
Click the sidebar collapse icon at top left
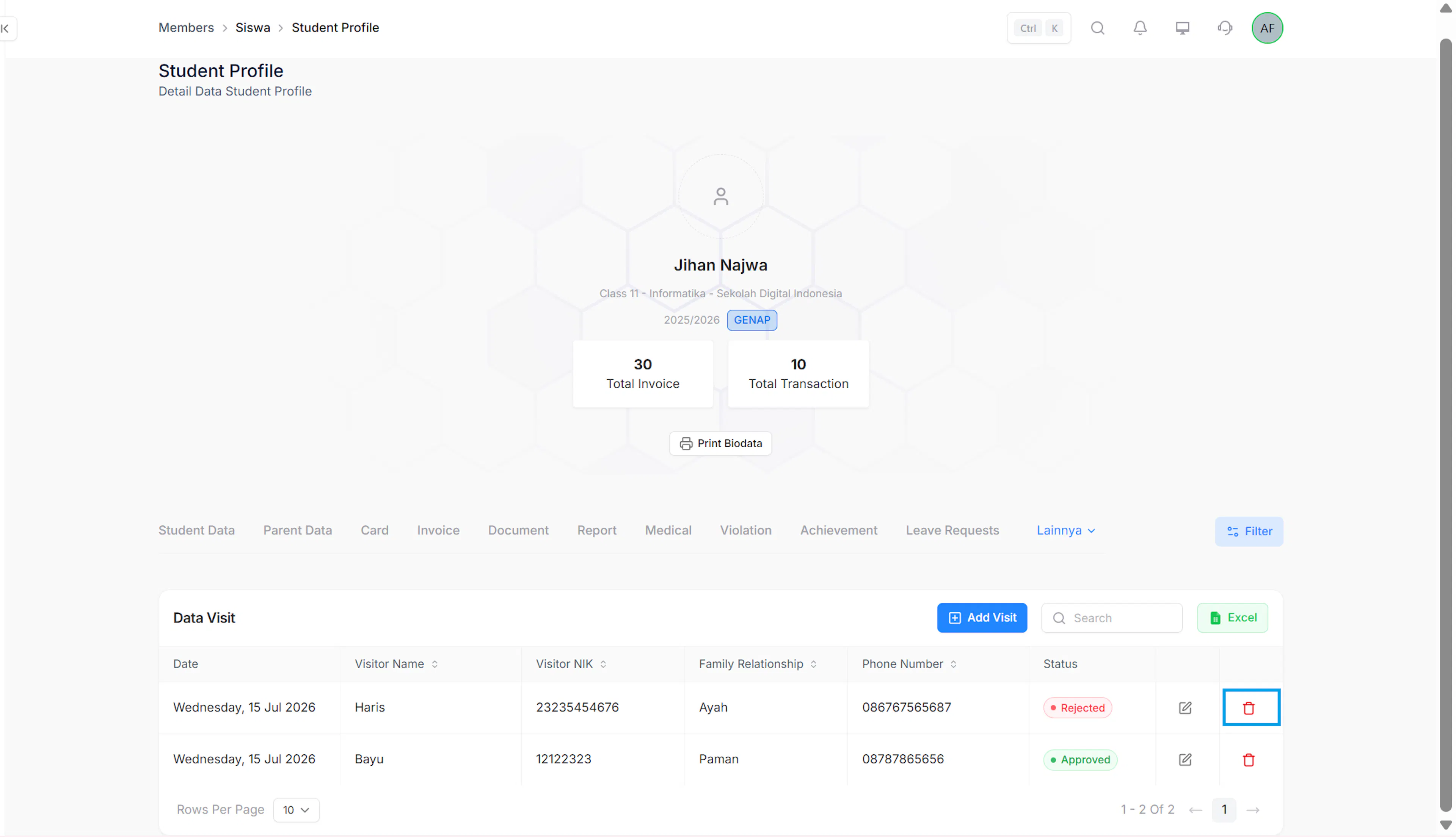pos(5,28)
